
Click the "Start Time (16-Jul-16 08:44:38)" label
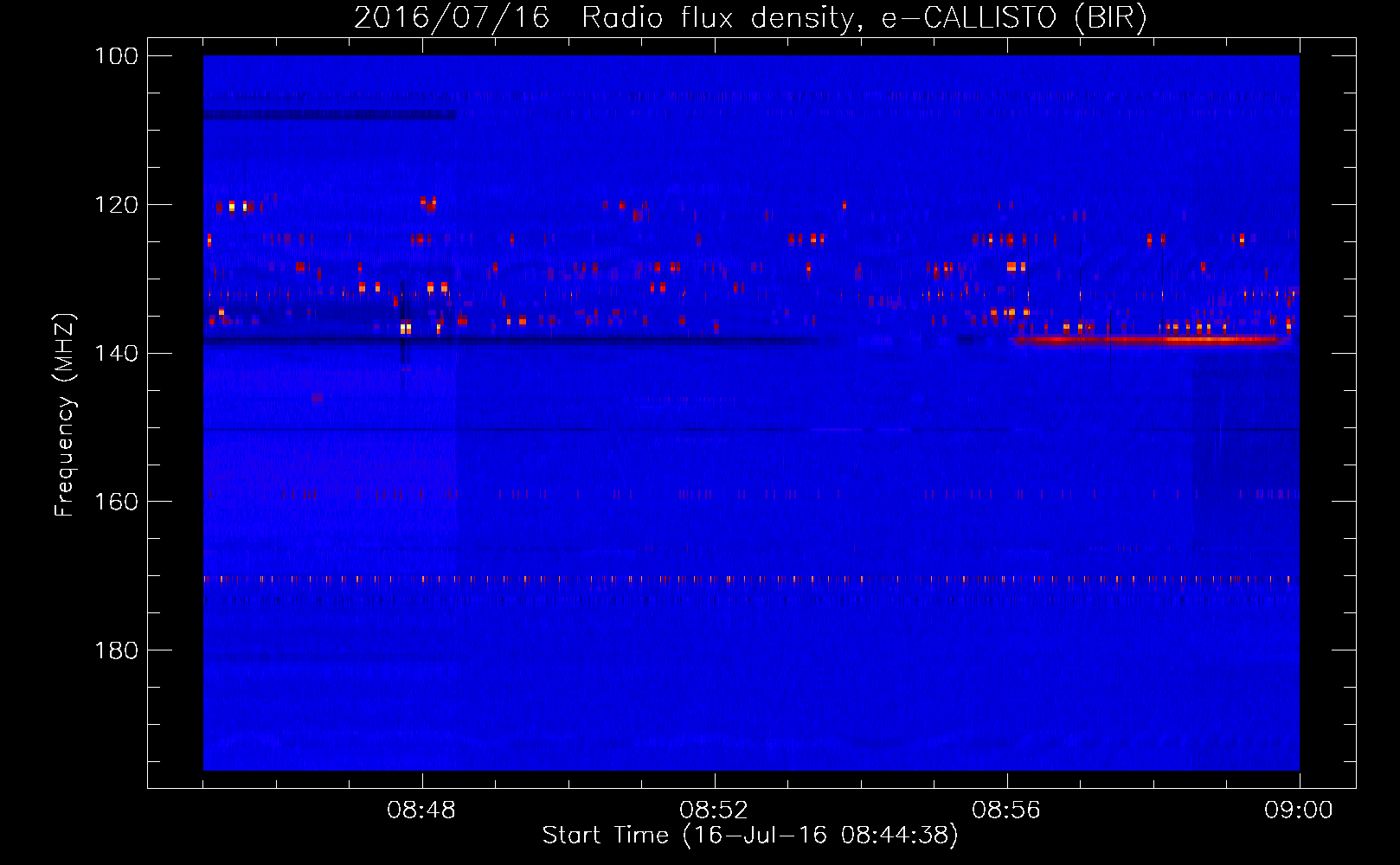(x=750, y=836)
